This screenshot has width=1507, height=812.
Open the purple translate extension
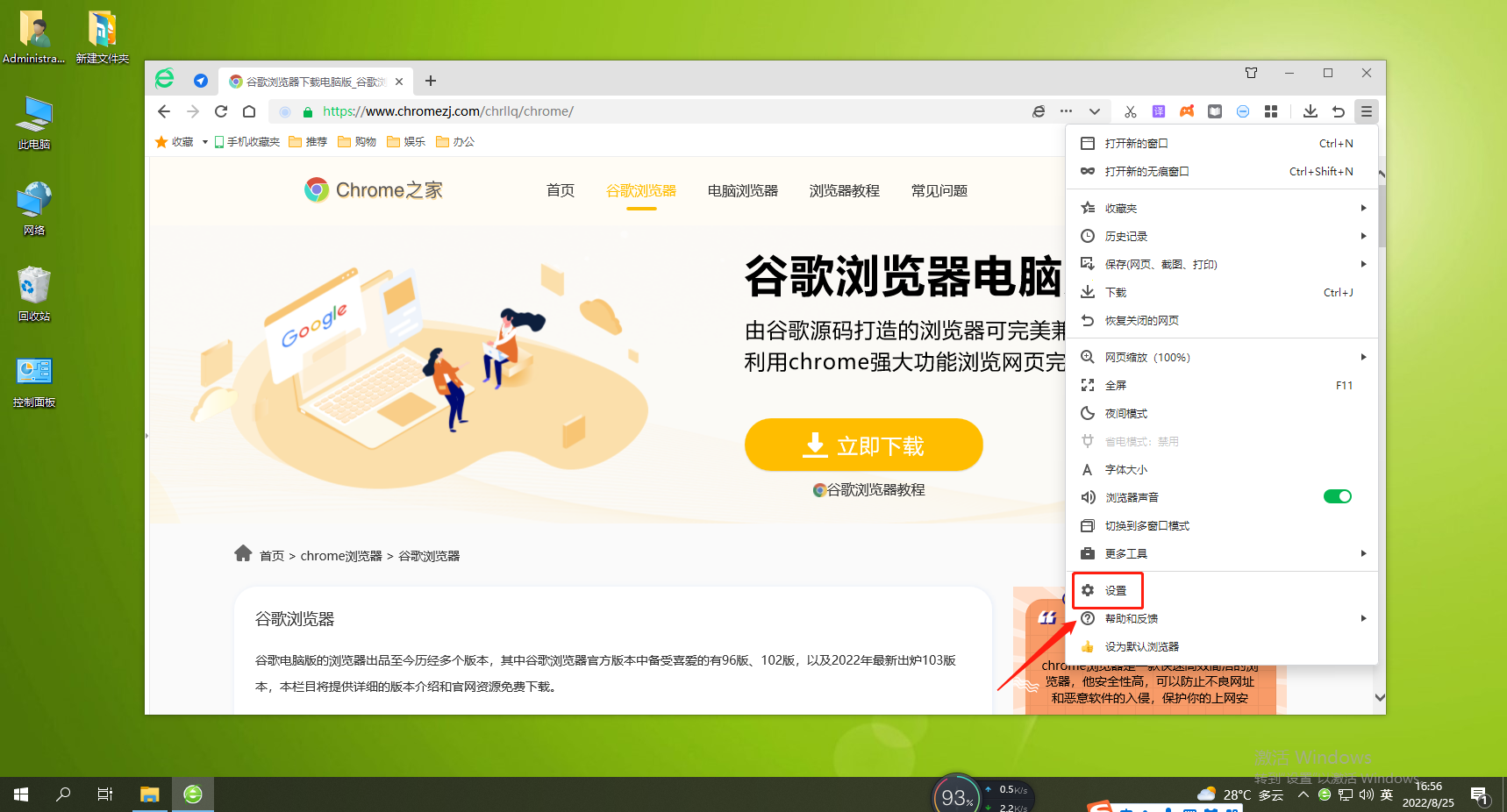[x=1159, y=111]
